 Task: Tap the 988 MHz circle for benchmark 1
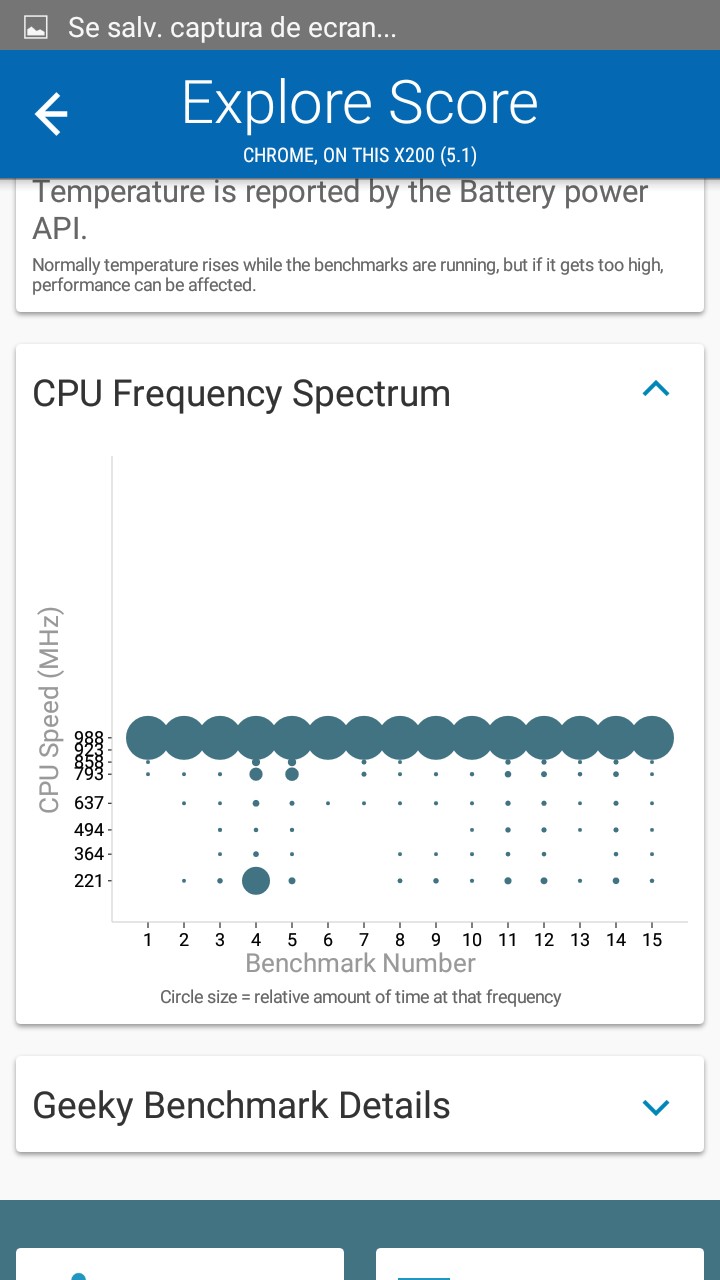tap(148, 738)
